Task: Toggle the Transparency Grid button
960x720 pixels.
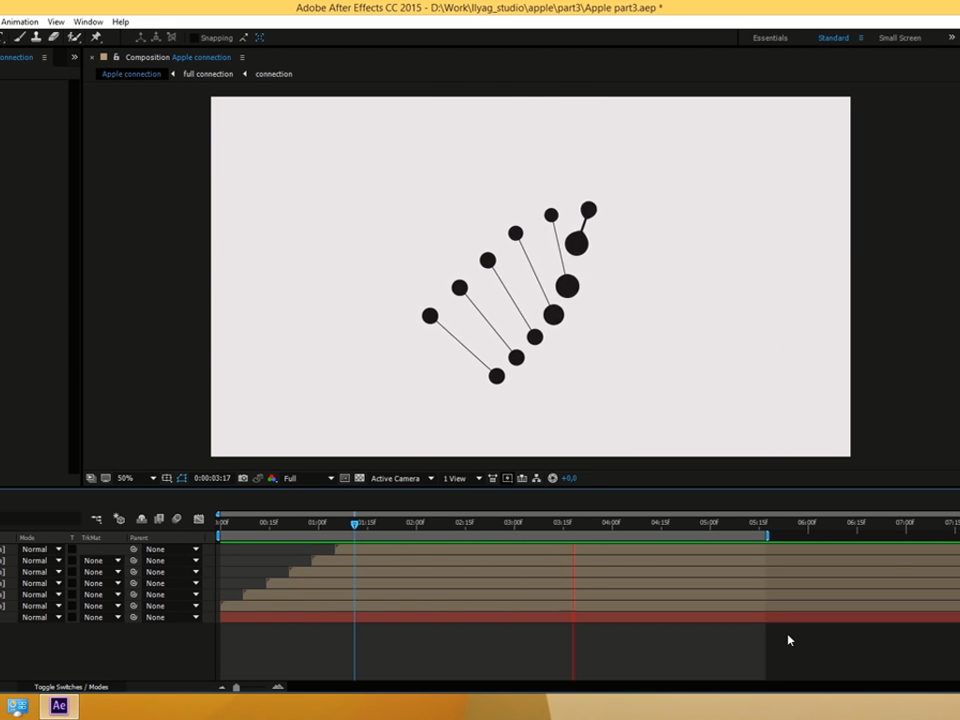Action: point(359,478)
